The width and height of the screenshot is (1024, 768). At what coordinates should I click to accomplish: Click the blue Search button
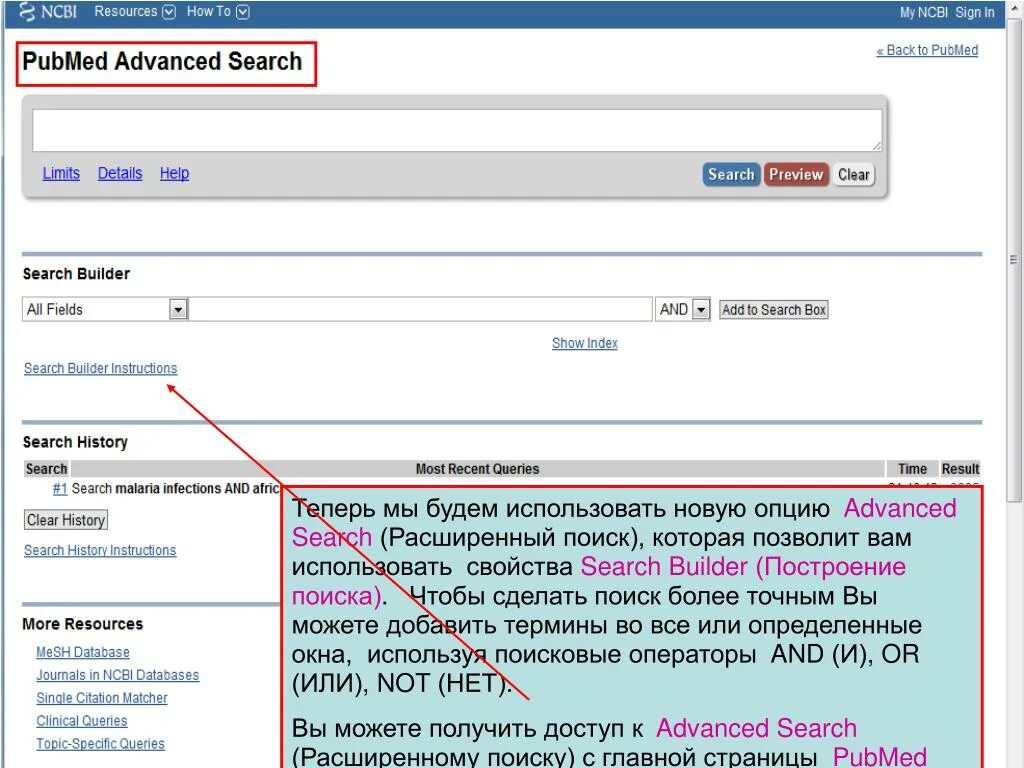tap(731, 174)
